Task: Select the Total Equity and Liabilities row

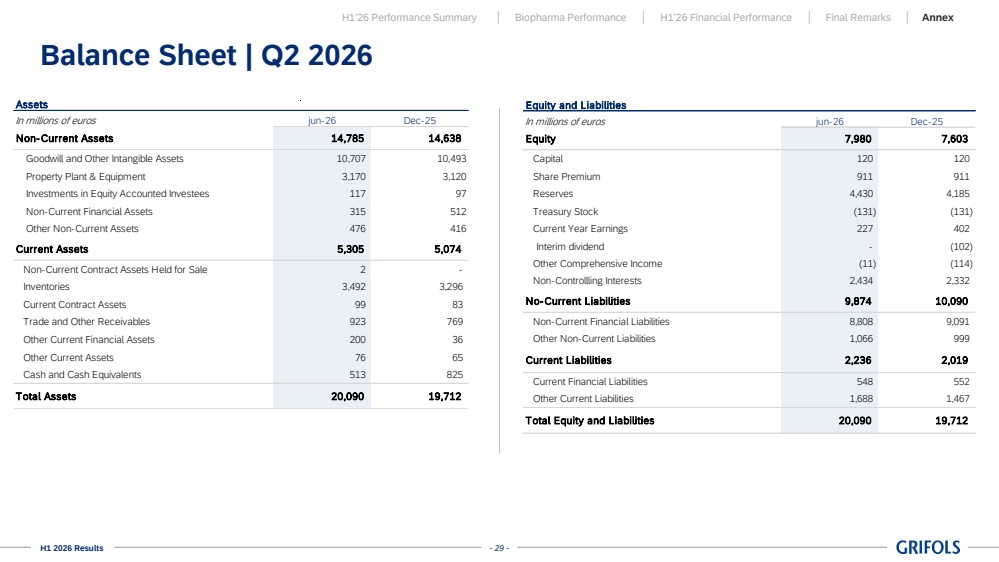Action: pyautogui.click(x=749, y=421)
